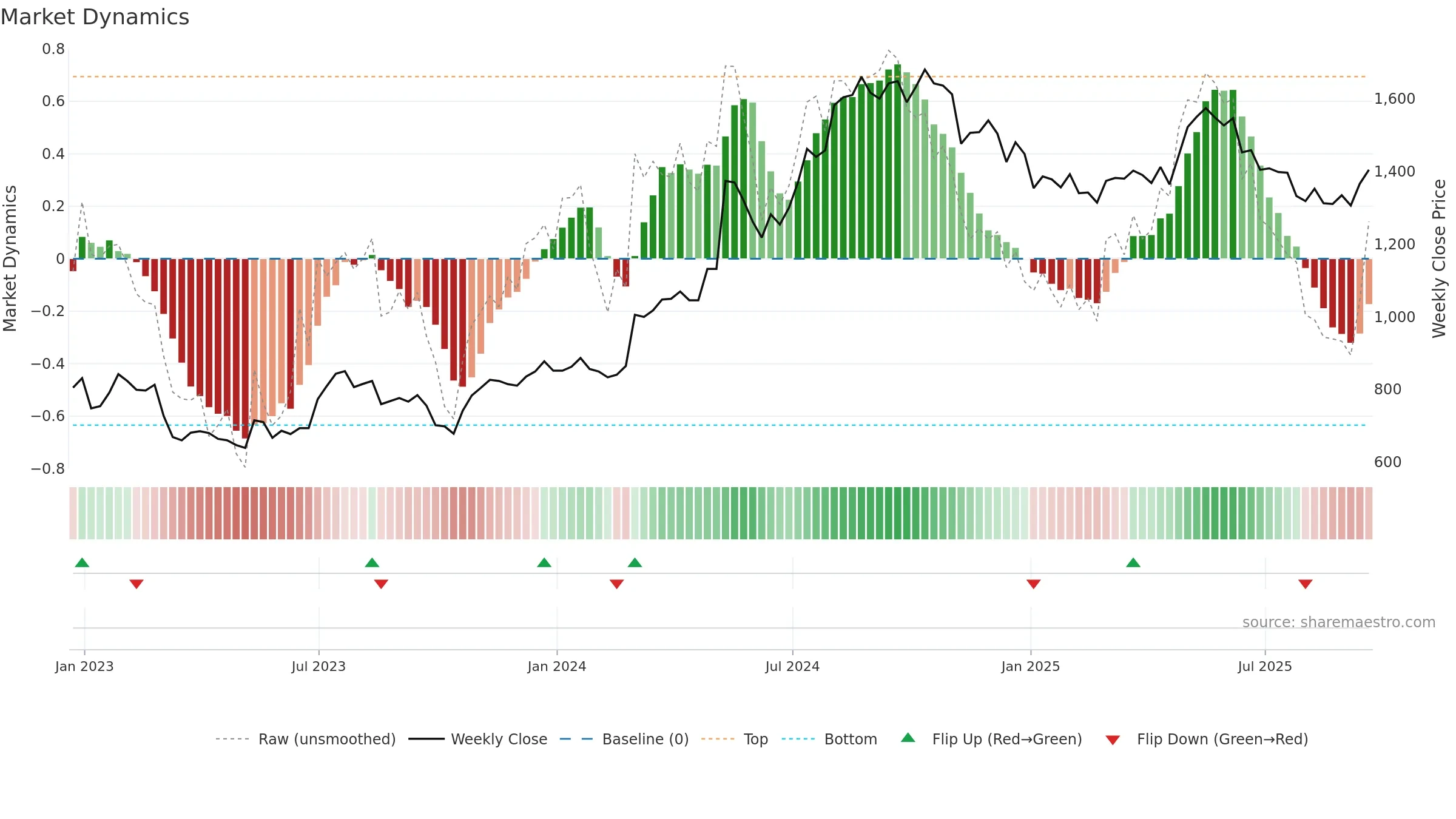Click the red flip-down marker at Jan 2025
Viewport: 1456px width, 819px height.
coord(1034,584)
